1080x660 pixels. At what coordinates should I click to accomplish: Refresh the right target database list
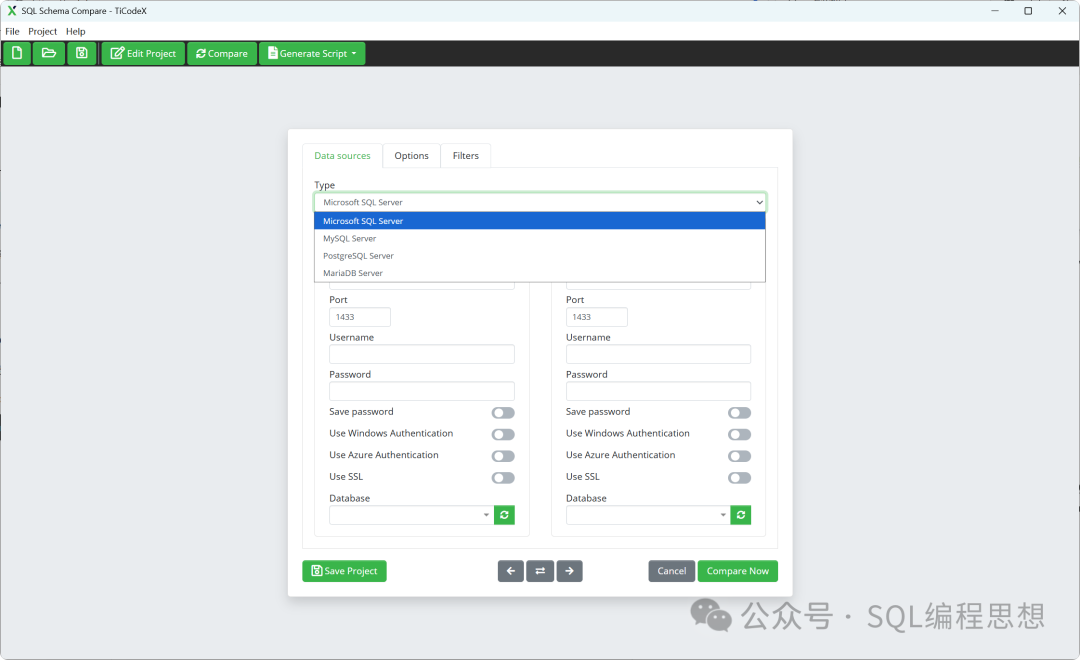[741, 515]
